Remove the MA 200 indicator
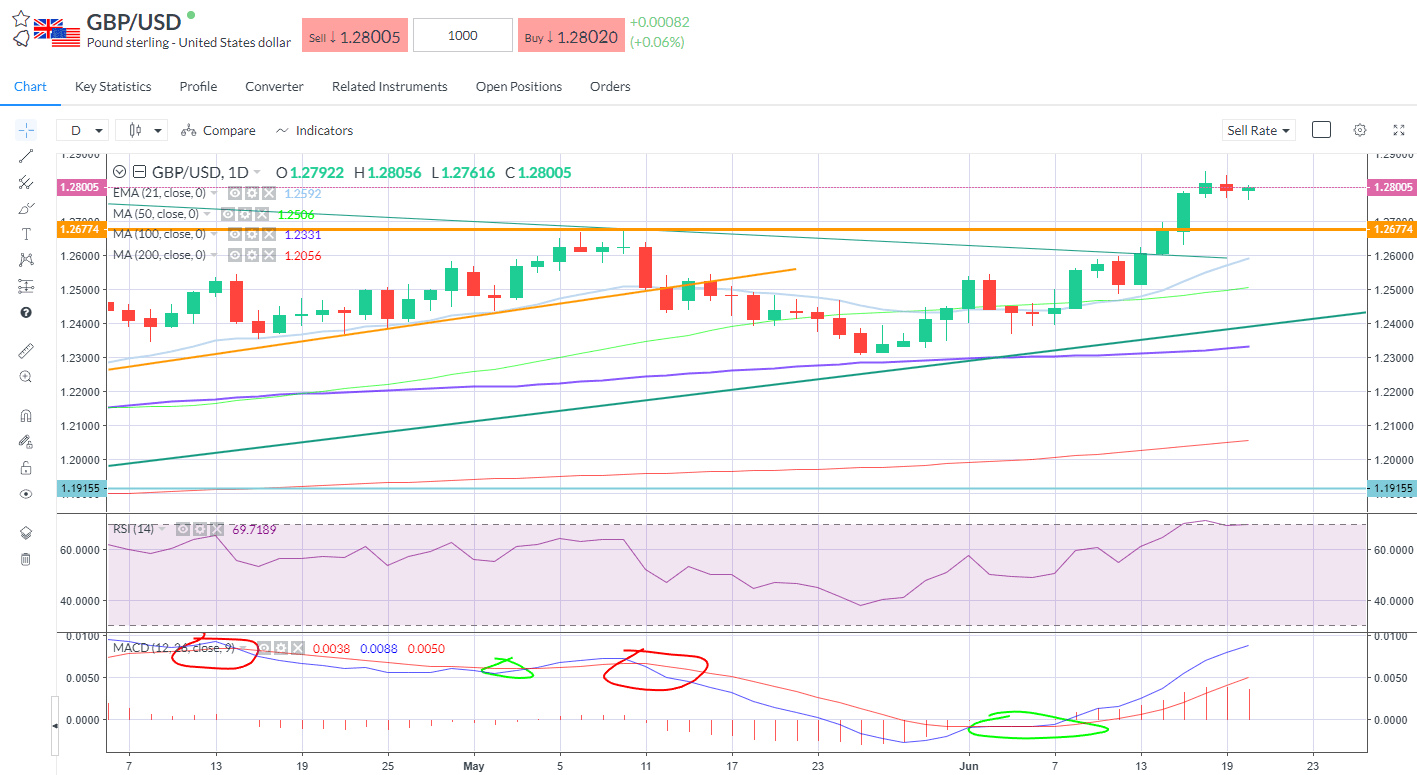1417x775 pixels. point(269,255)
